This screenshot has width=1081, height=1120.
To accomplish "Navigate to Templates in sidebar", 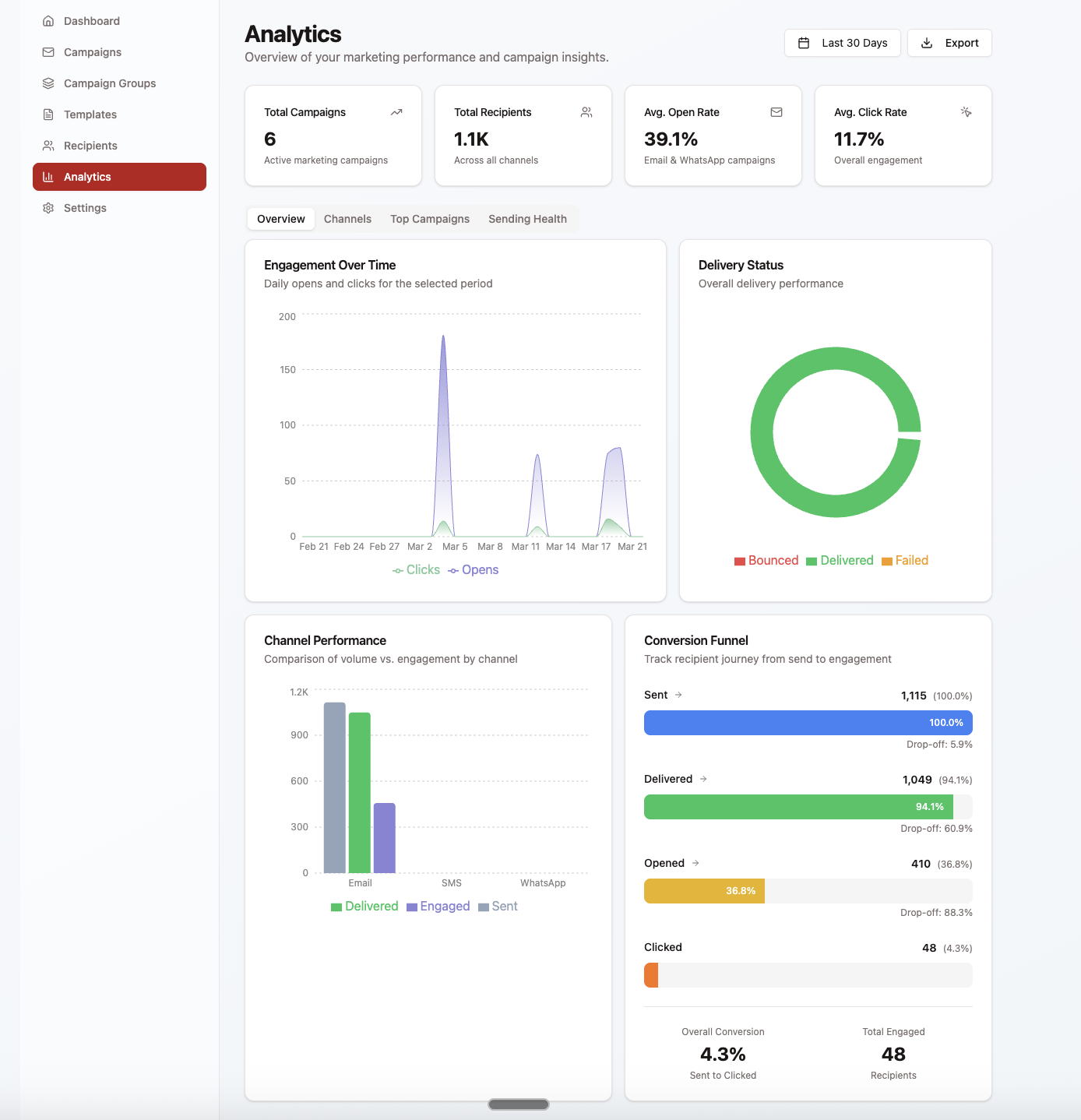I will [119, 114].
